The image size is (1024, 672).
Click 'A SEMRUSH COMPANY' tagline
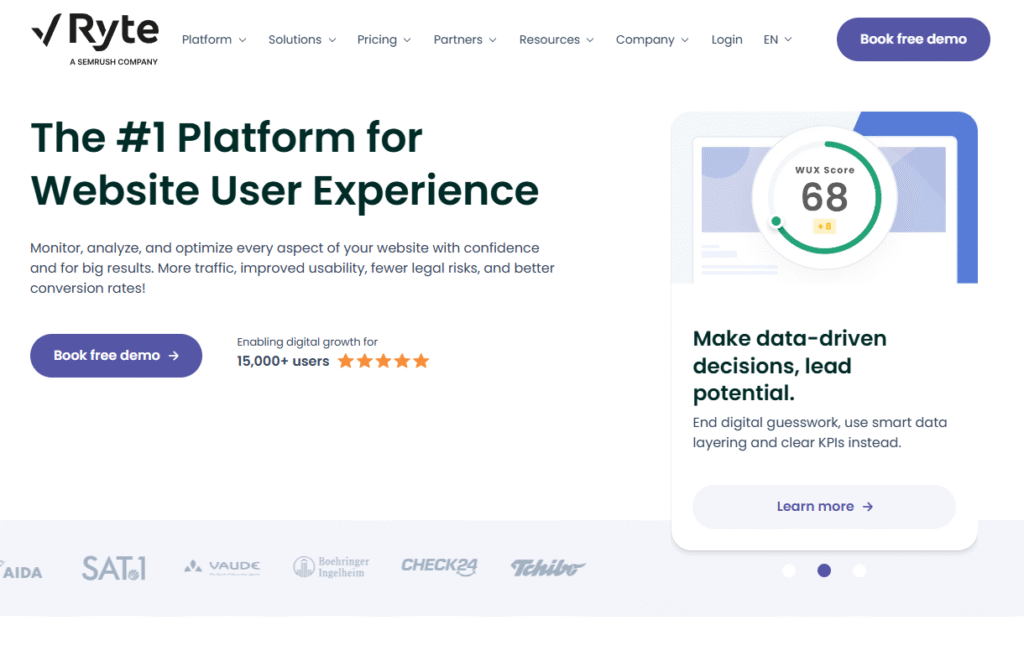click(114, 62)
